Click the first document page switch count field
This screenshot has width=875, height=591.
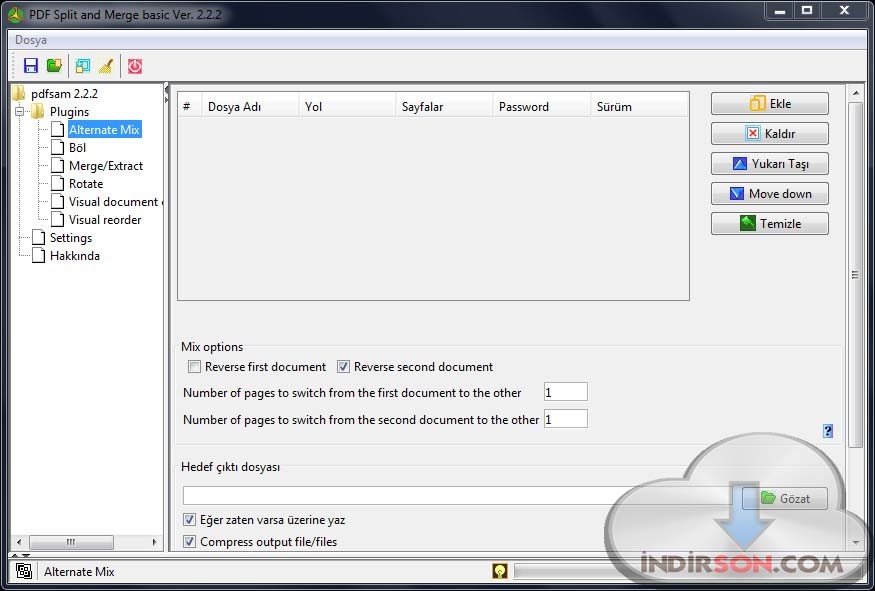(x=565, y=392)
